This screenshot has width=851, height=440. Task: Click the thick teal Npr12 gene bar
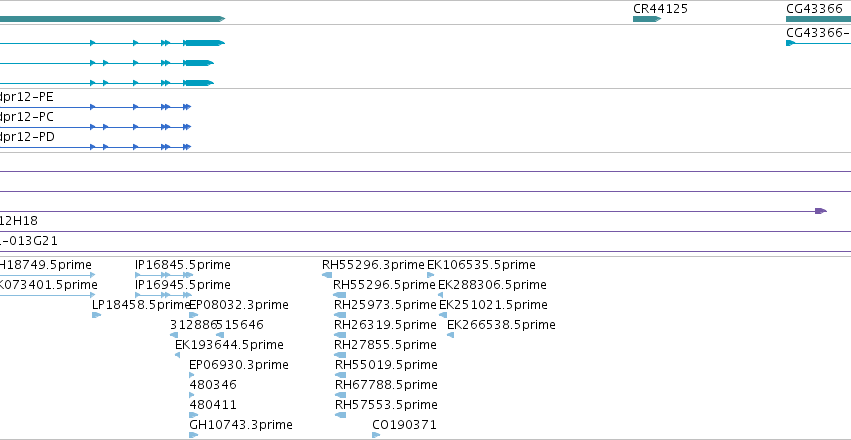[112, 19]
